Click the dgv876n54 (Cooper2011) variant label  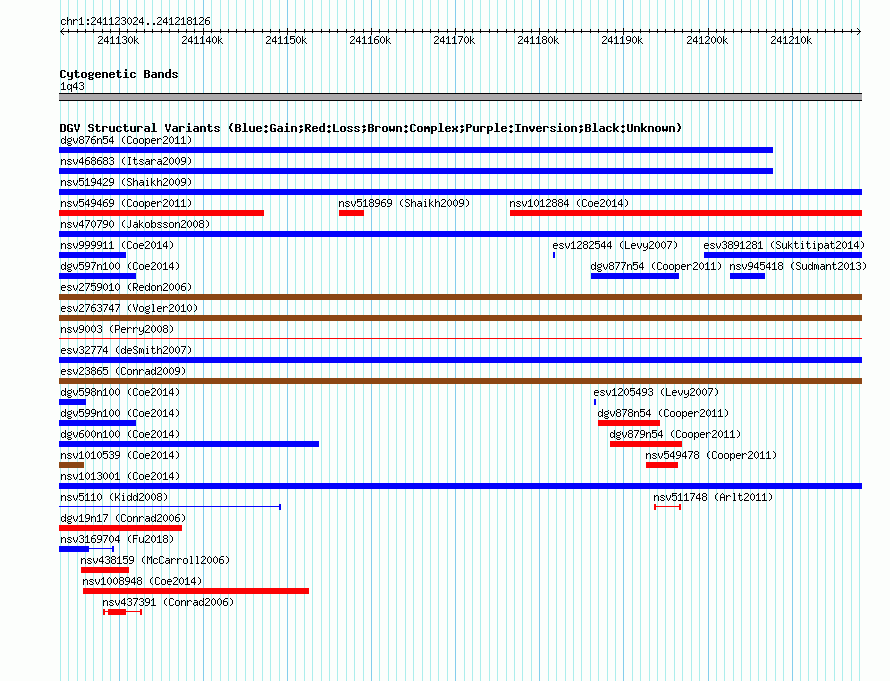pos(126,140)
